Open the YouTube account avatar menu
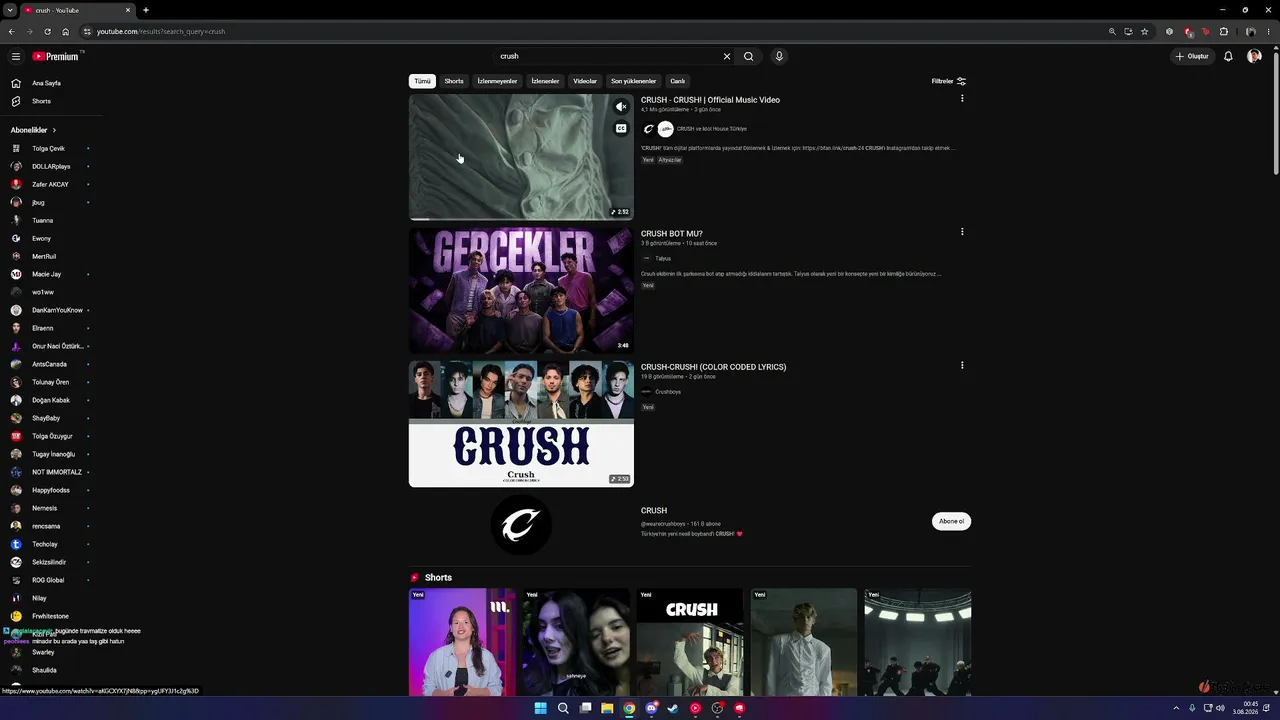Image resolution: width=1280 pixels, height=720 pixels. (1254, 56)
